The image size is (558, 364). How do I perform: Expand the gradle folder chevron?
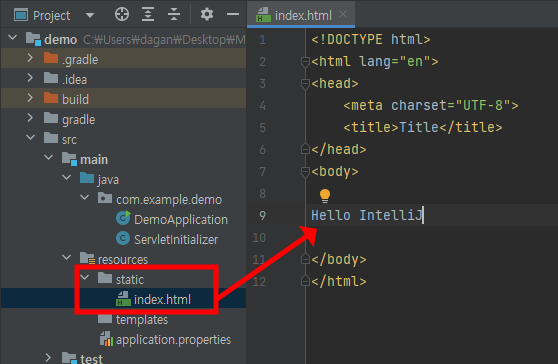tap(30, 117)
